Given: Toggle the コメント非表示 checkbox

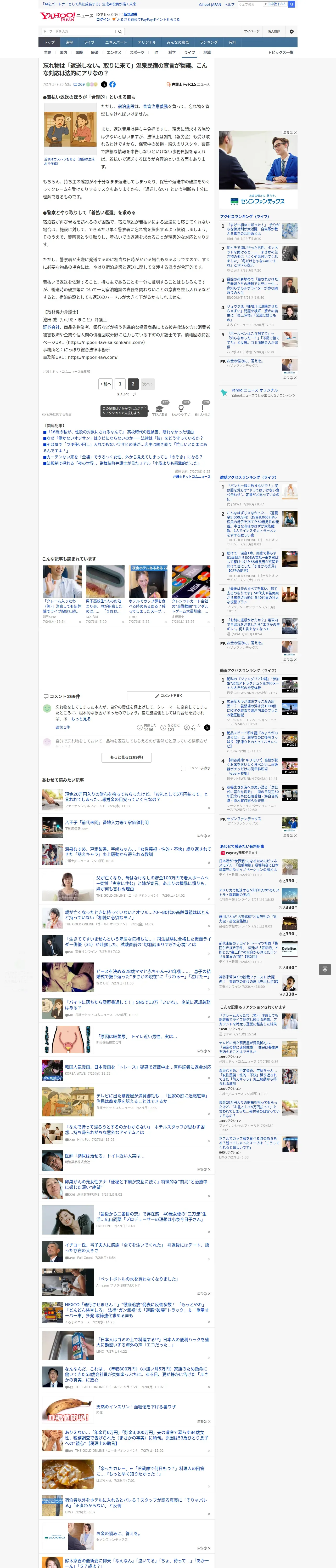Looking at the screenshot, I should (183, 768).
